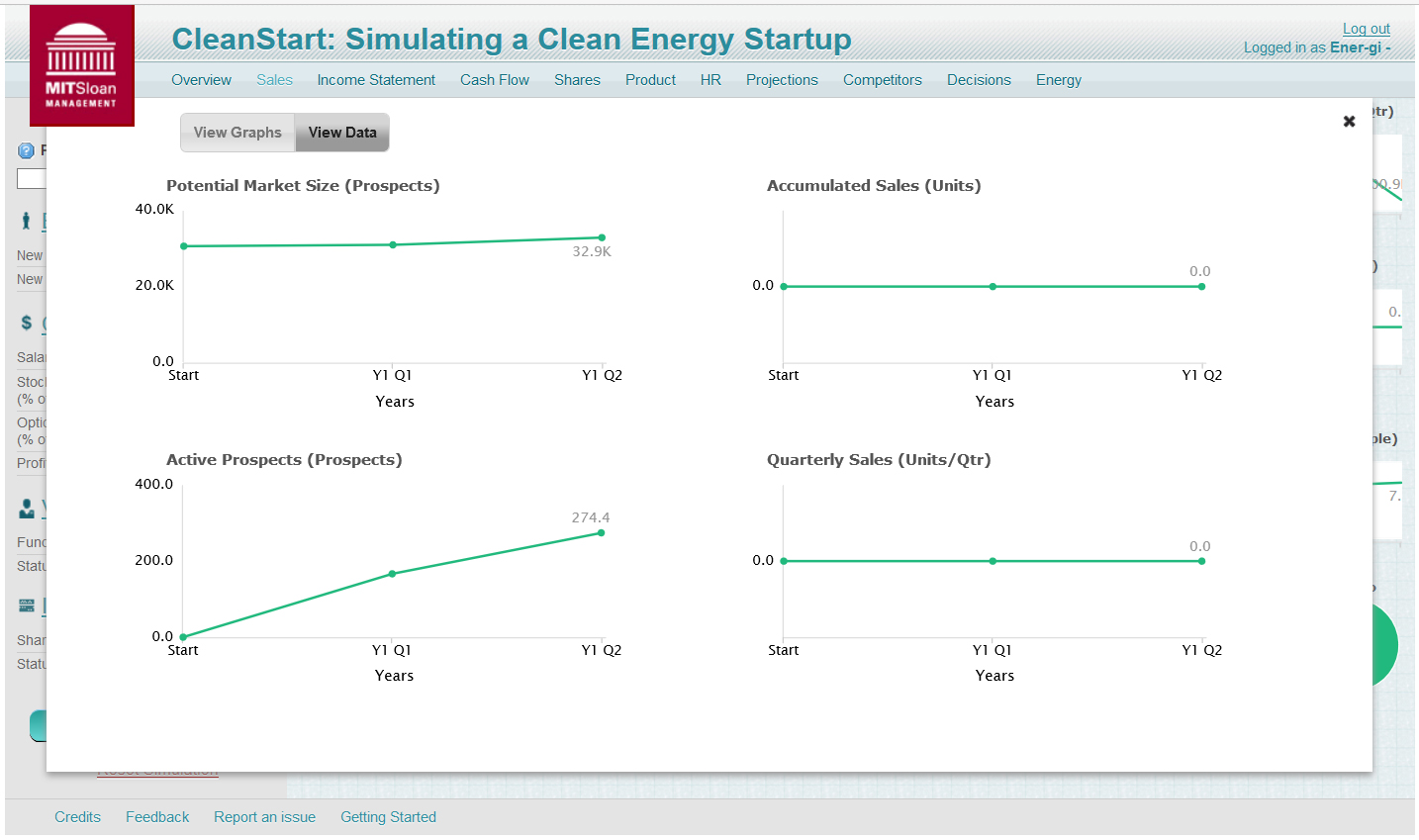Open the Getting Started footer link
1419x840 pixels.
(388, 816)
